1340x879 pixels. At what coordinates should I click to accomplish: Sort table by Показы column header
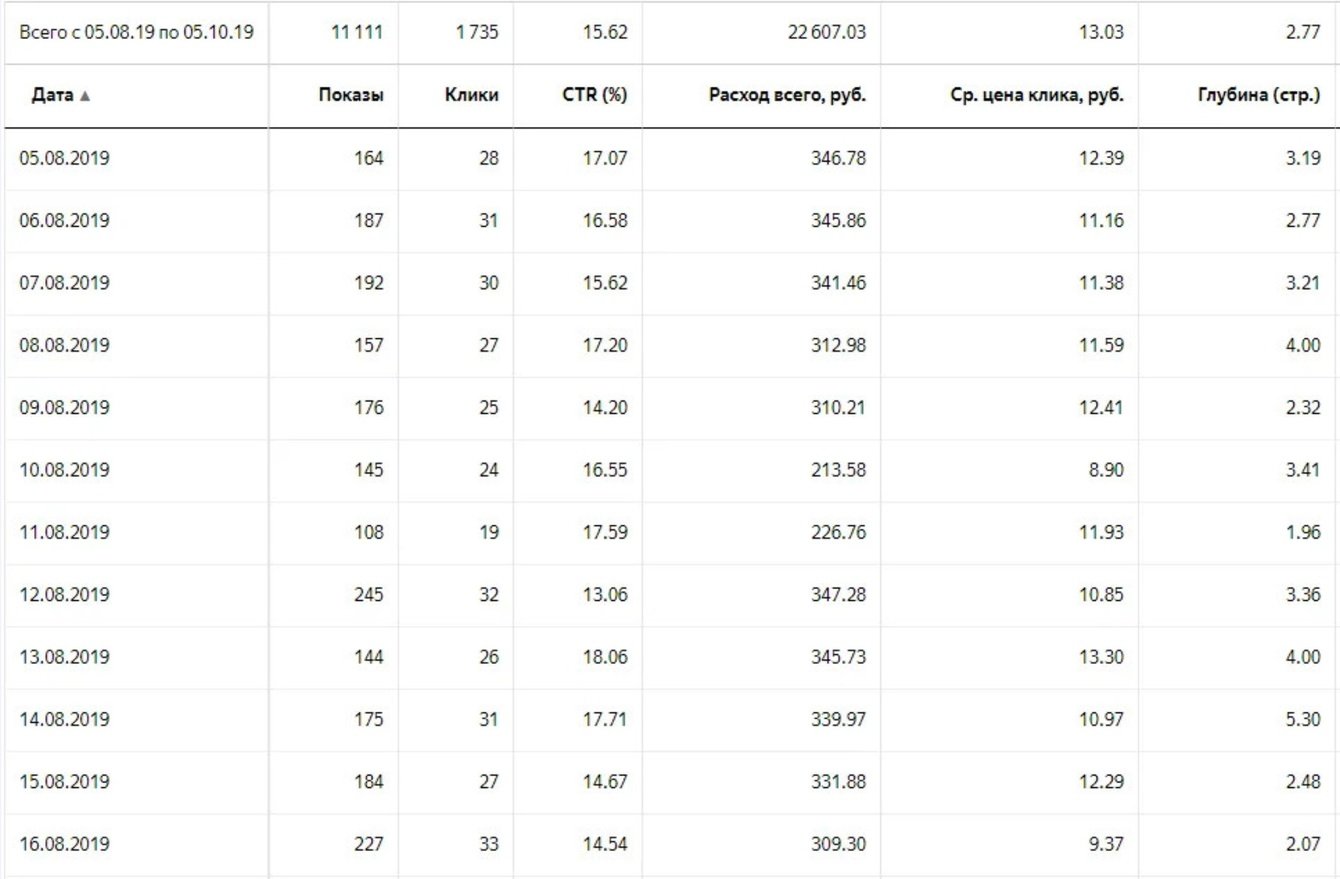click(351, 96)
